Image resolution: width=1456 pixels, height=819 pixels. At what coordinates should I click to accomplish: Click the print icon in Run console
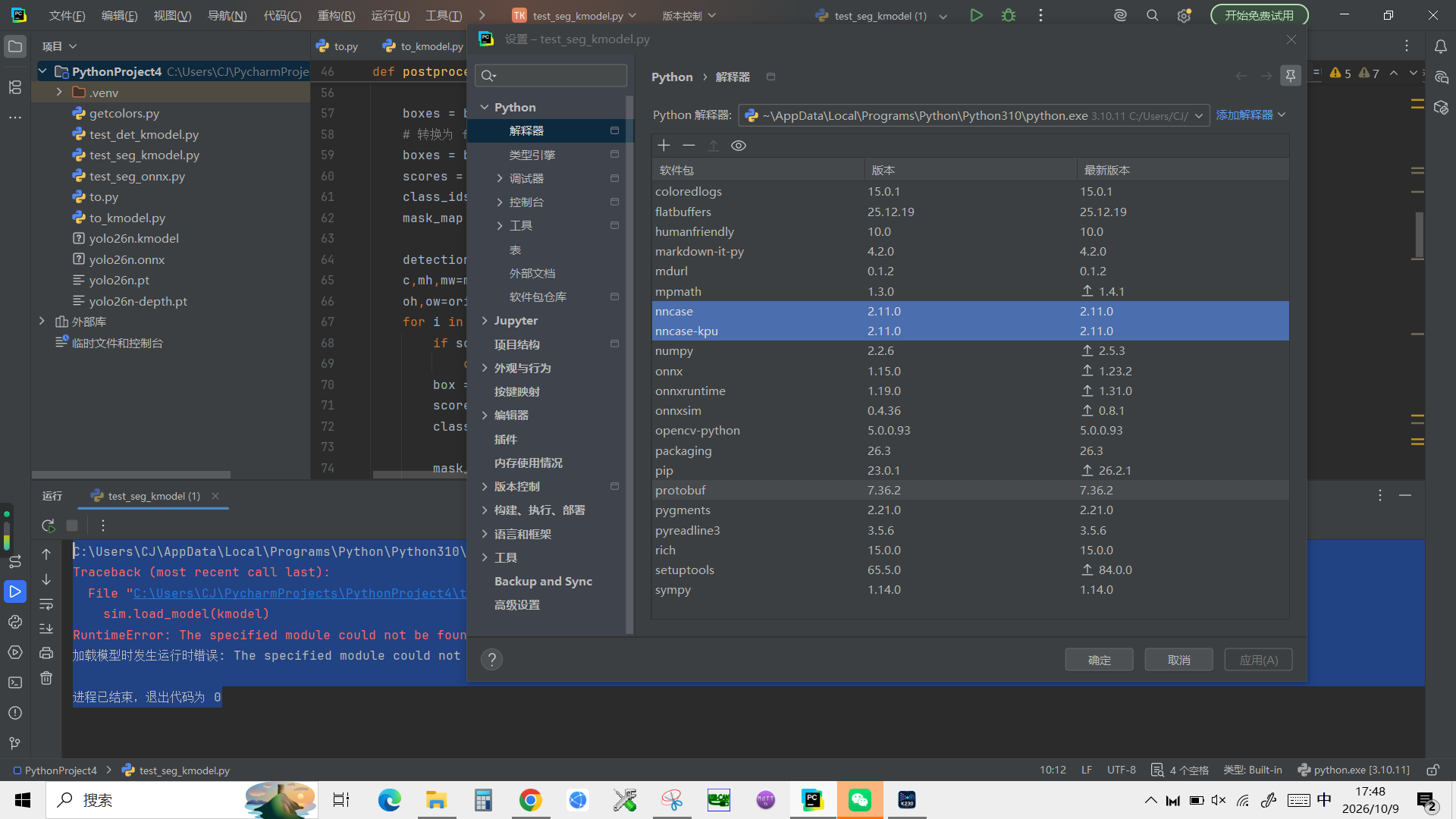tap(46, 653)
